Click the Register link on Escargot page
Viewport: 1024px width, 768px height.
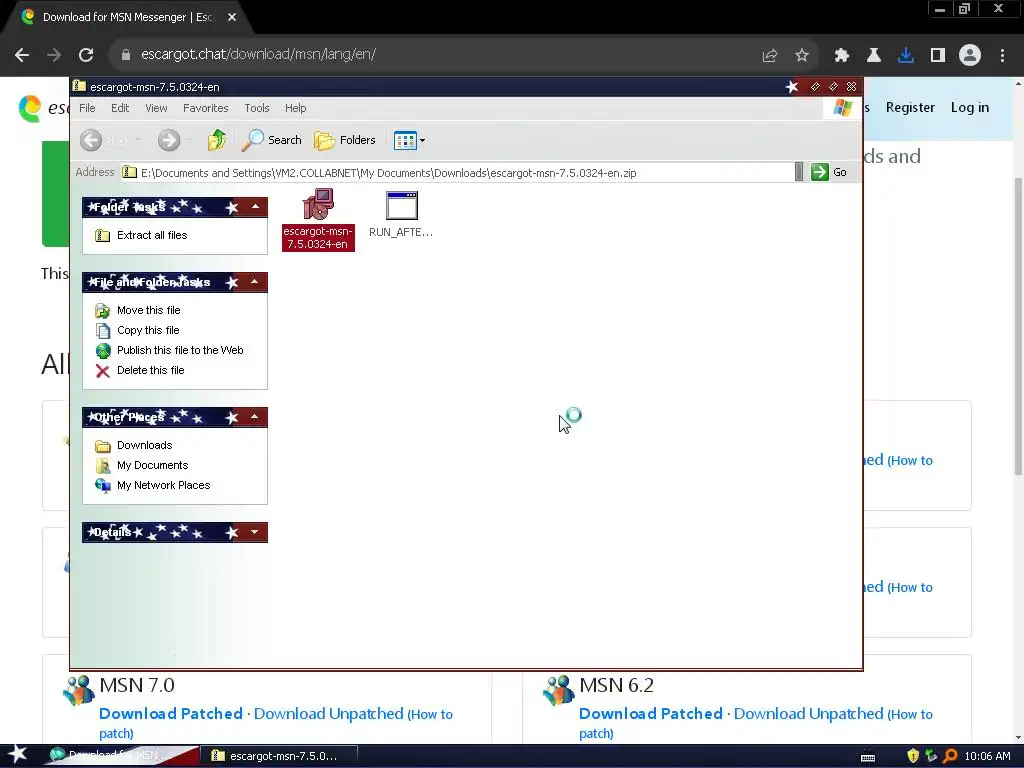point(910,107)
